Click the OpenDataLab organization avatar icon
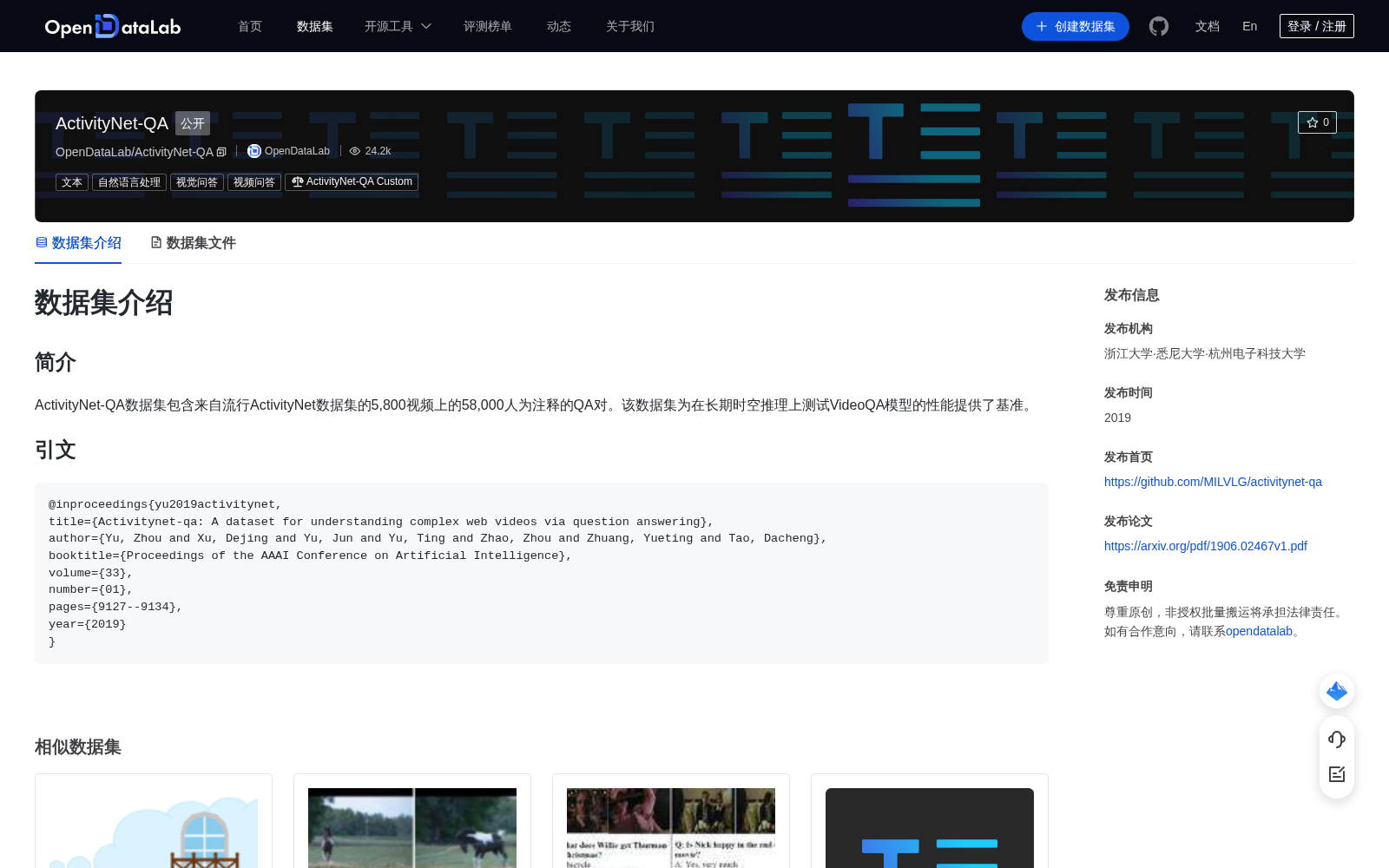The height and width of the screenshot is (868, 1389). [x=254, y=151]
